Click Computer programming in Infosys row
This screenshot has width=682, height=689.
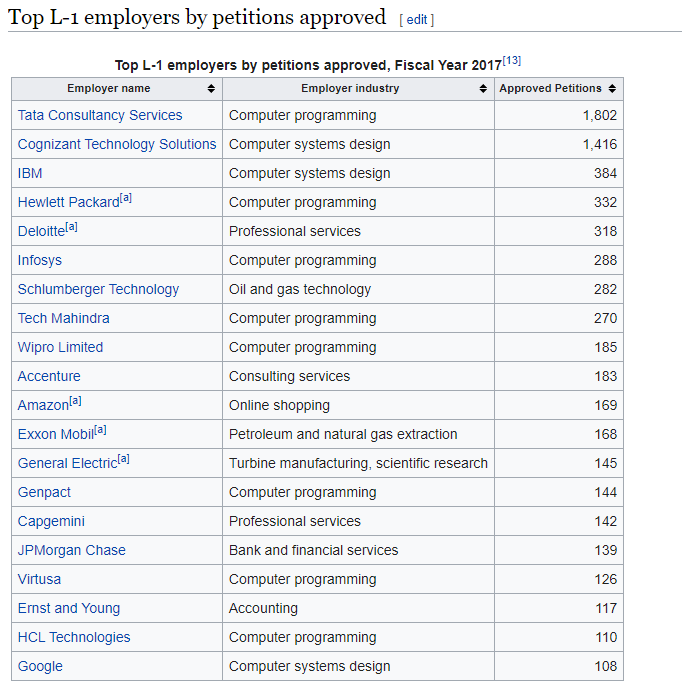pyautogui.click(x=302, y=260)
